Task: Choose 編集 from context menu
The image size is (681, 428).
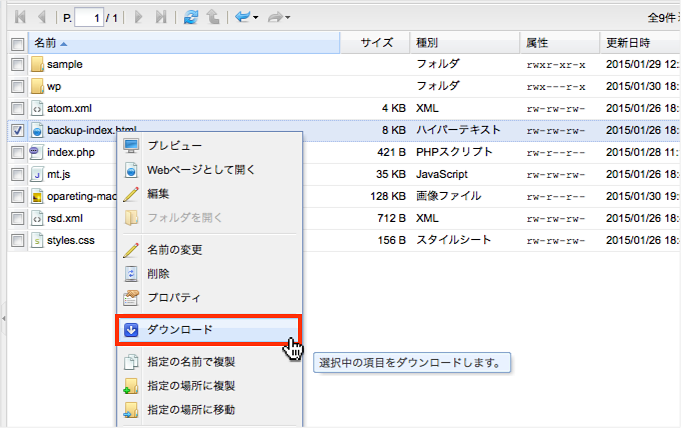Action: (209, 194)
